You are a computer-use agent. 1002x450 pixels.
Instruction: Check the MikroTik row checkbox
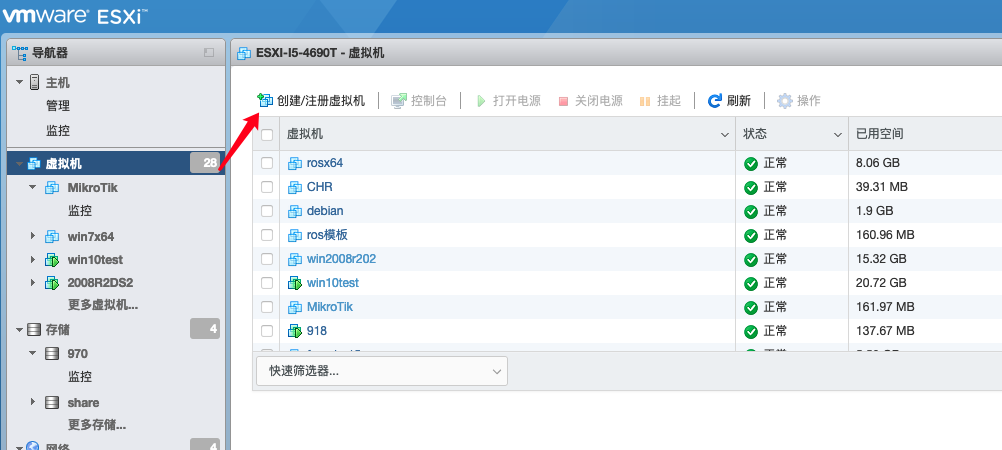(x=267, y=307)
